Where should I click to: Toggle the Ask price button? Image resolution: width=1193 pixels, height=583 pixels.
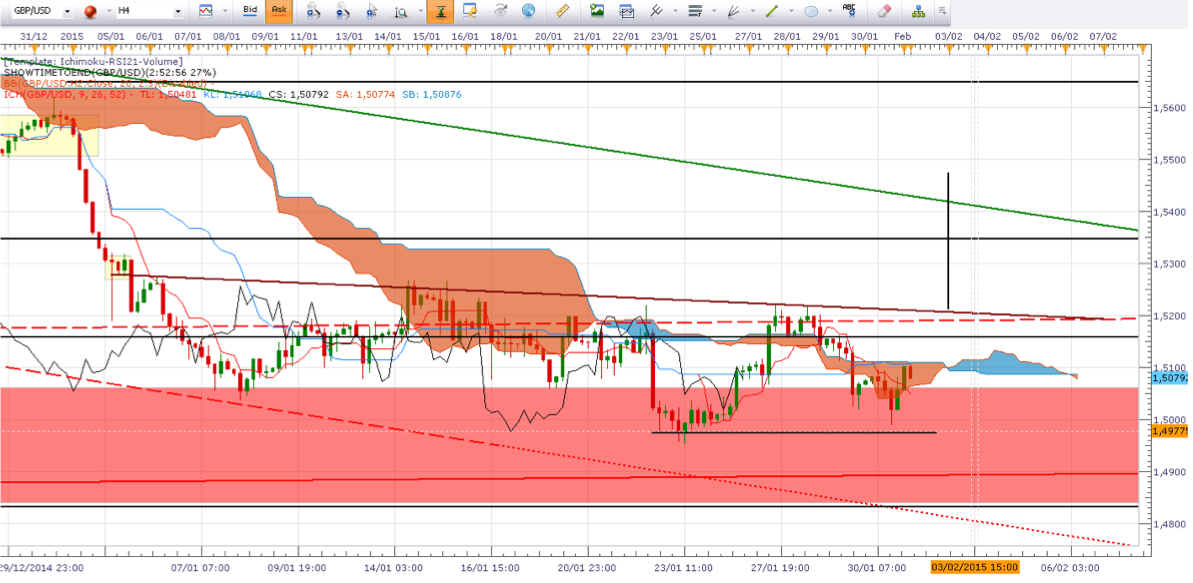279,11
